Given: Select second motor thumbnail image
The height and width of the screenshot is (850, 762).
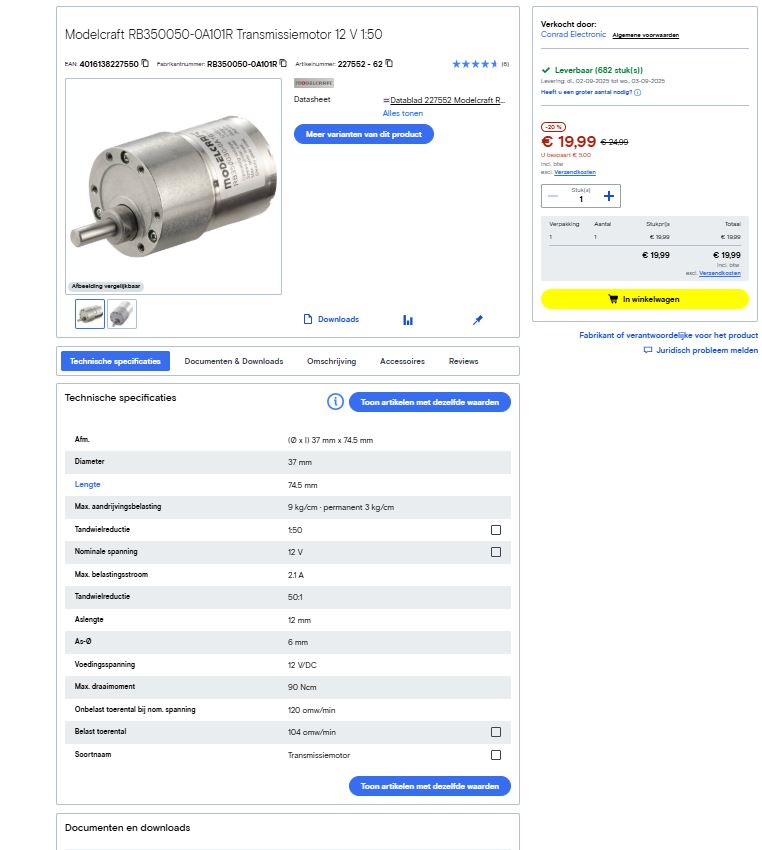Looking at the screenshot, I should 122,314.
